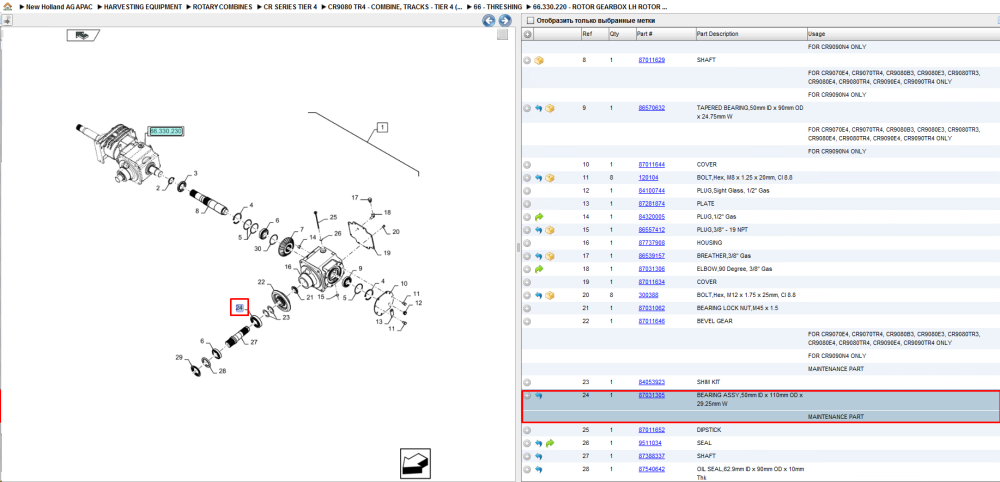This screenshot has width=1000, height=482.
Task: Click box icon for TAPERED BEARING row
Action: (x=550, y=108)
